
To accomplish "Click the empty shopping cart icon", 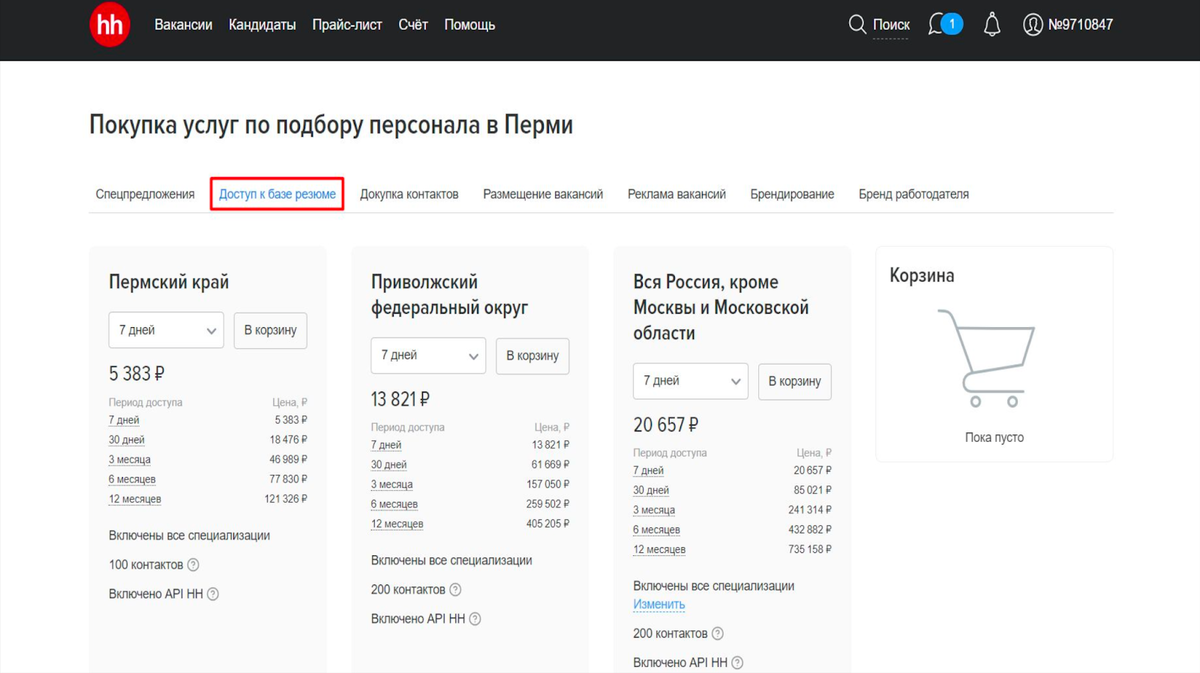I will [987, 358].
